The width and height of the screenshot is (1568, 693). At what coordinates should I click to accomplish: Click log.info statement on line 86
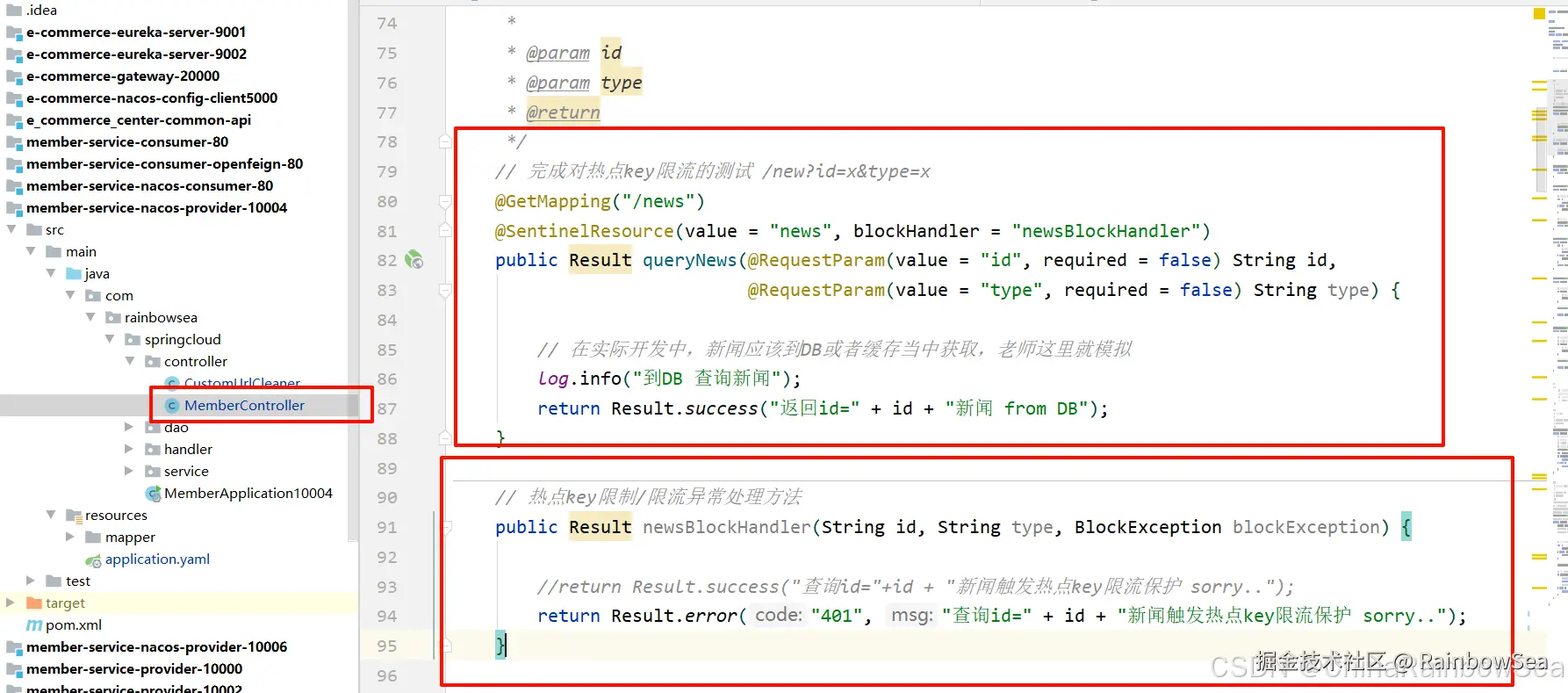(x=669, y=379)
